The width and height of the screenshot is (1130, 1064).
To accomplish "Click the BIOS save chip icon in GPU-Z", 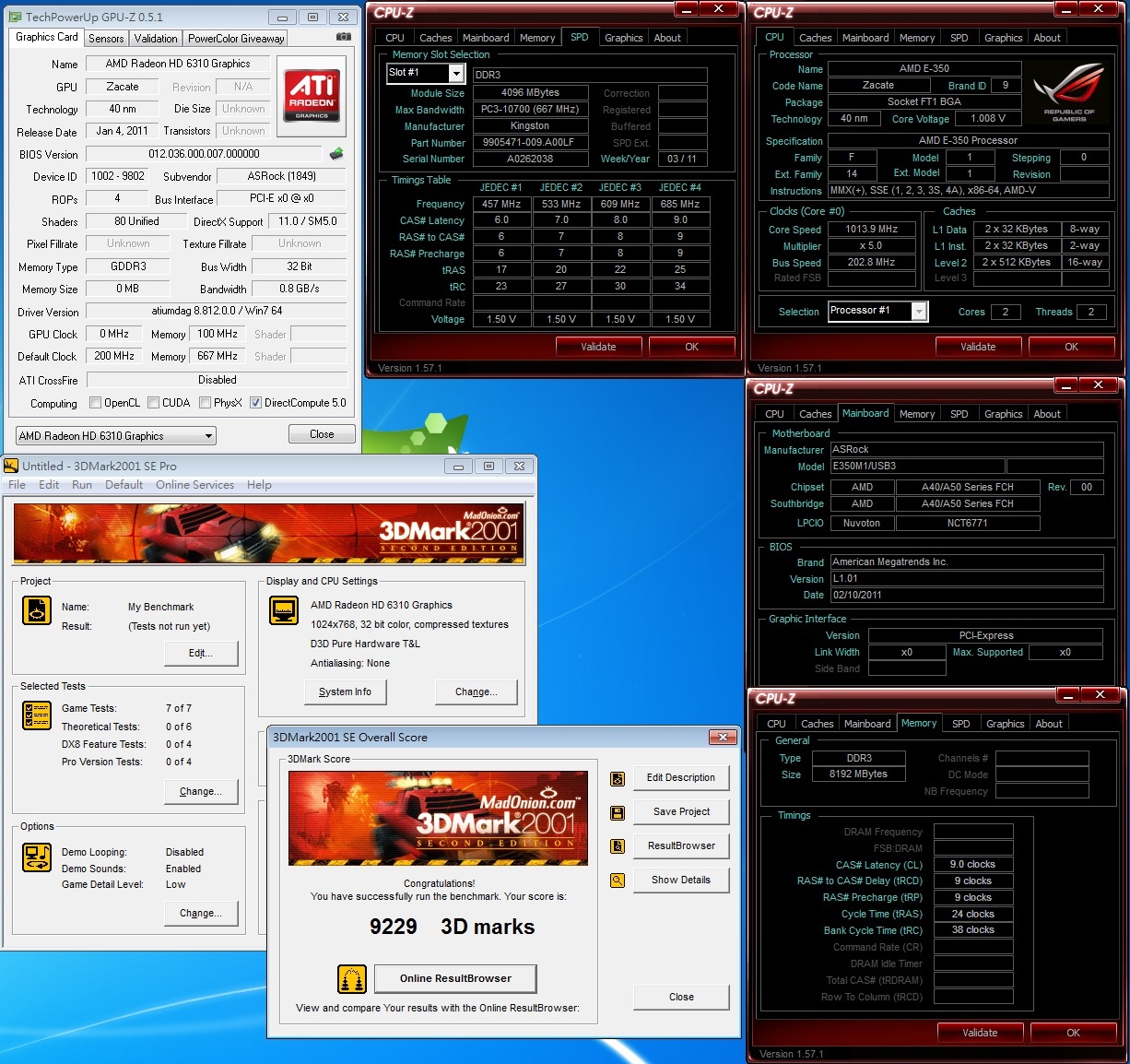I will [336, 154].
